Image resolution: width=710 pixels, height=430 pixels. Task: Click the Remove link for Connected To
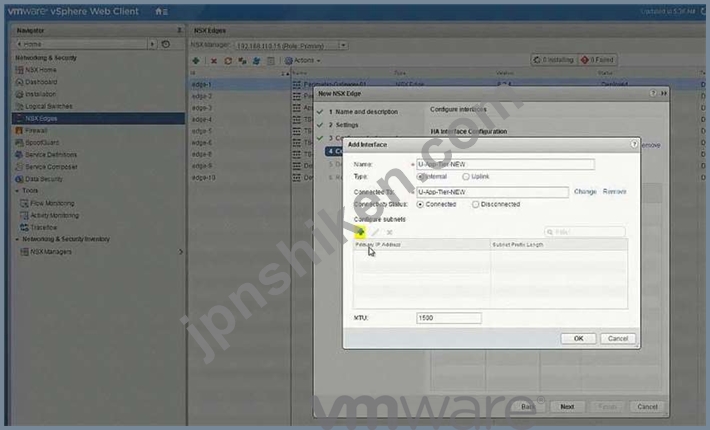[614, 192]
